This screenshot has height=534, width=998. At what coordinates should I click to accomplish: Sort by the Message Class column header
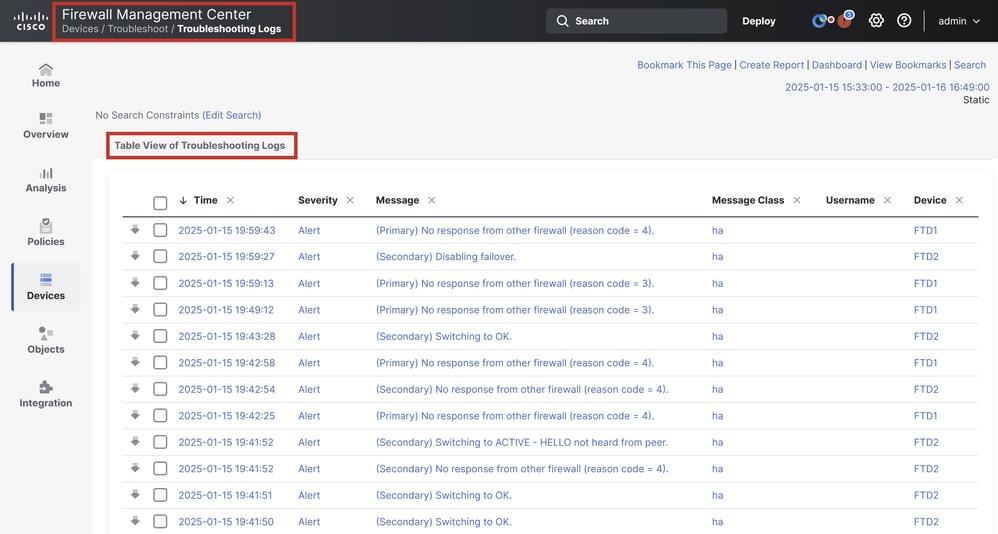[x=748, y=200]
